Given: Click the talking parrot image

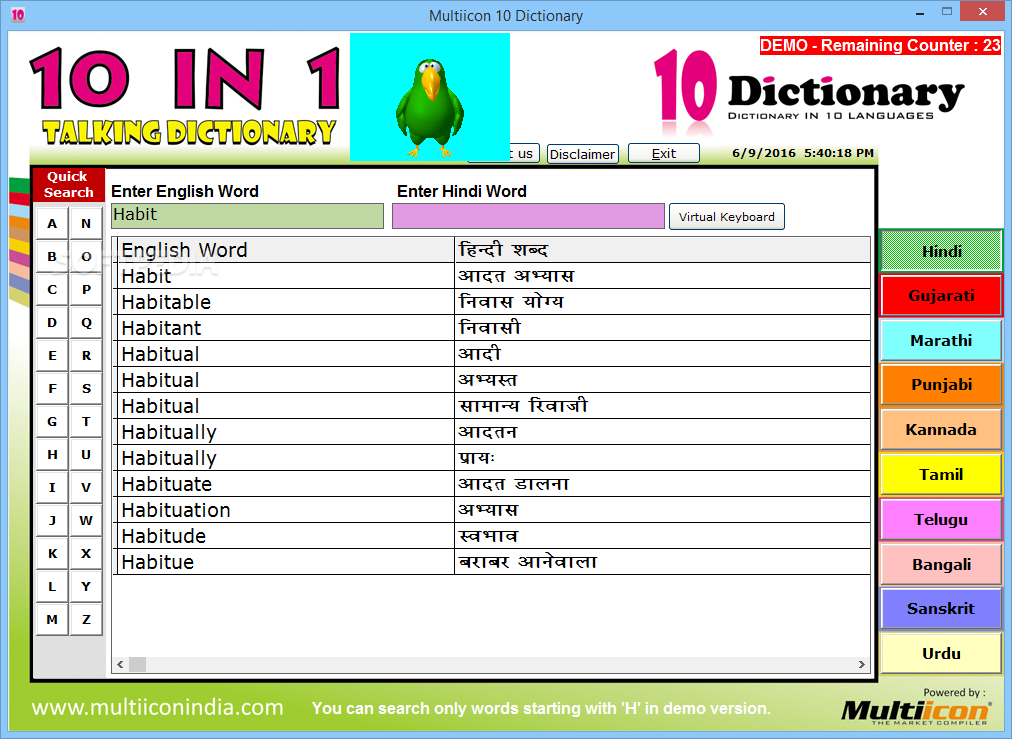Looking at the screenshot, I should click(x=430, y=97).
